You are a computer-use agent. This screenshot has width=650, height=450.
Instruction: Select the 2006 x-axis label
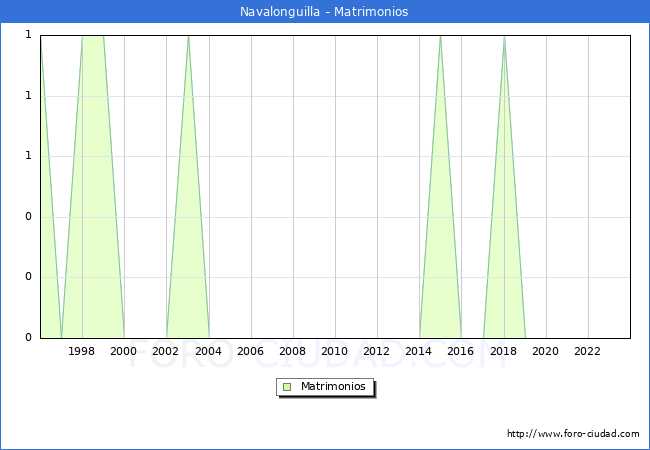[250, 351]
